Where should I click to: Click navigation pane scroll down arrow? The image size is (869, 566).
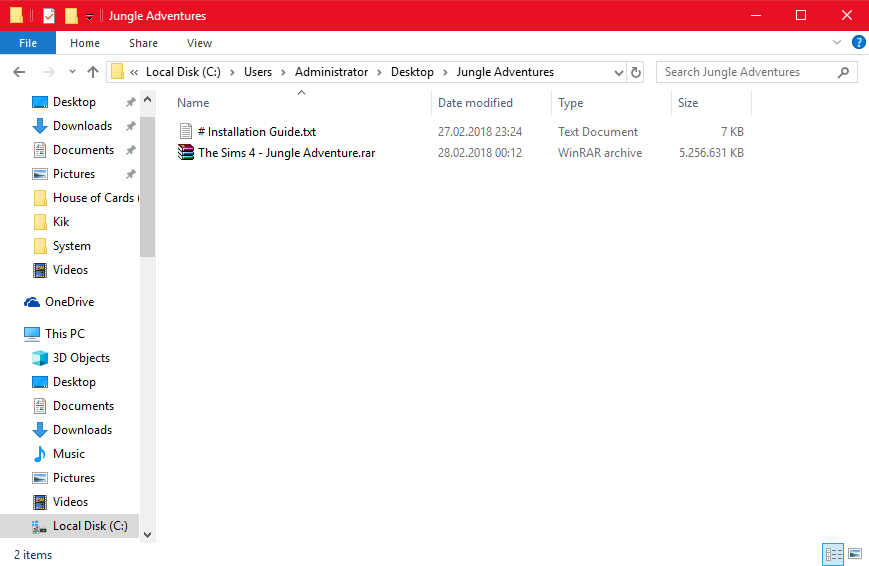tap(147, 534)
